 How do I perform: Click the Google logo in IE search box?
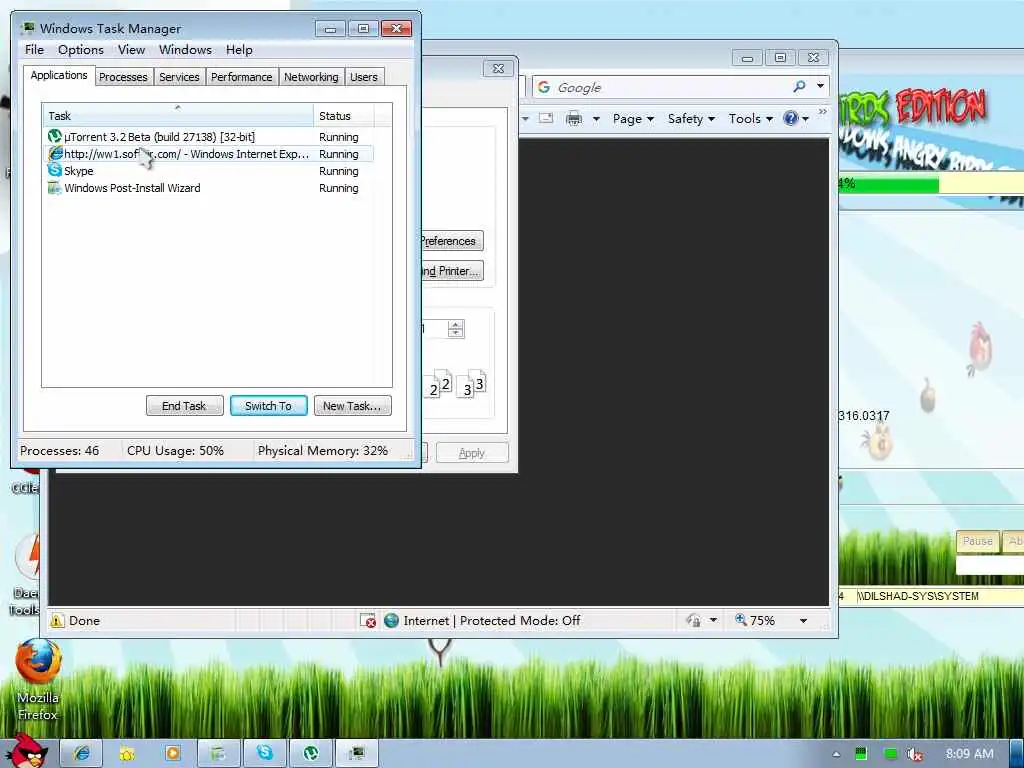pyautogui.click(x=543, y=87)
